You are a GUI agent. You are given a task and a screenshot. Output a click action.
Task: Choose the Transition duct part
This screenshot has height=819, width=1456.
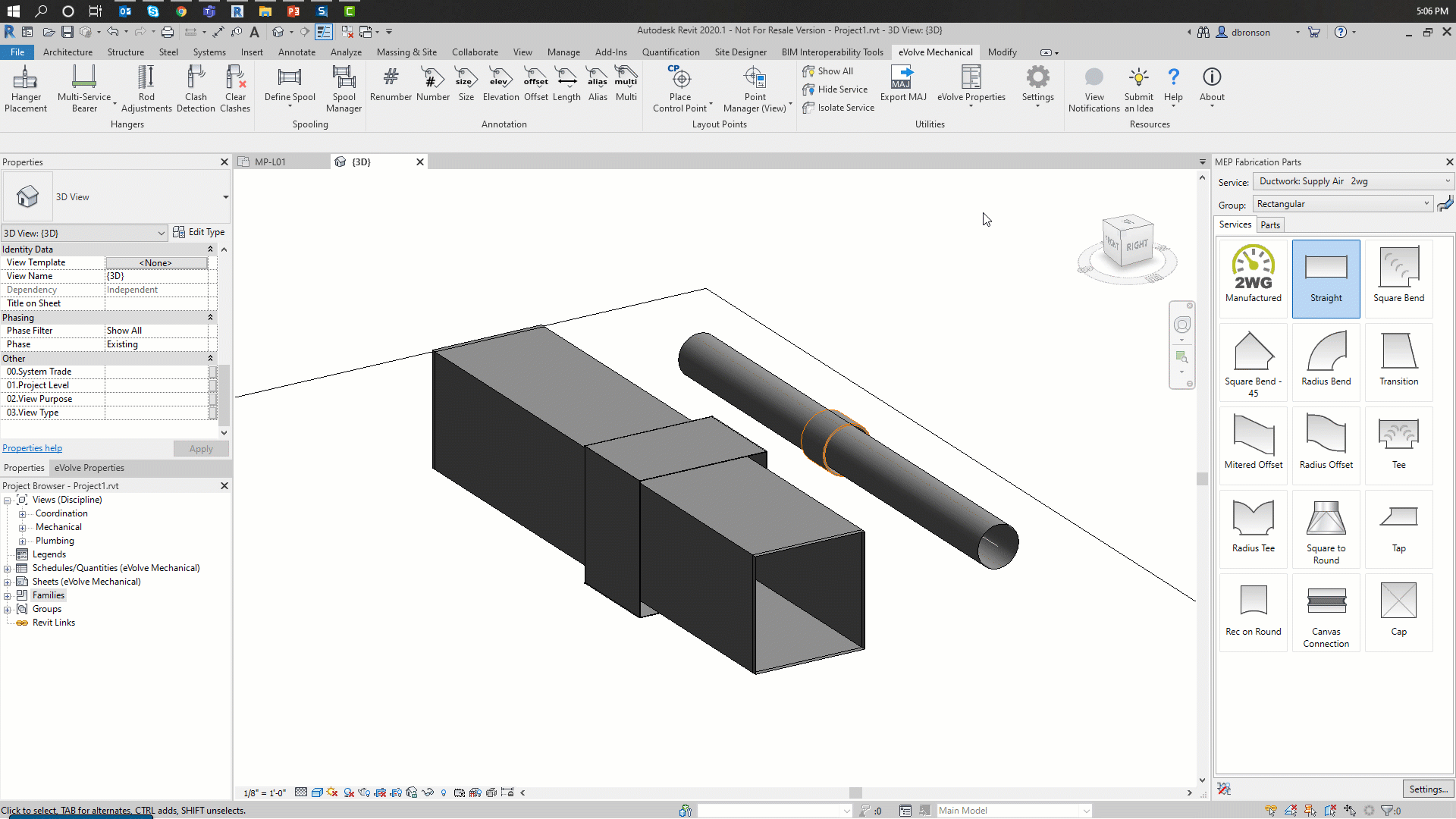pos(1398,361)
